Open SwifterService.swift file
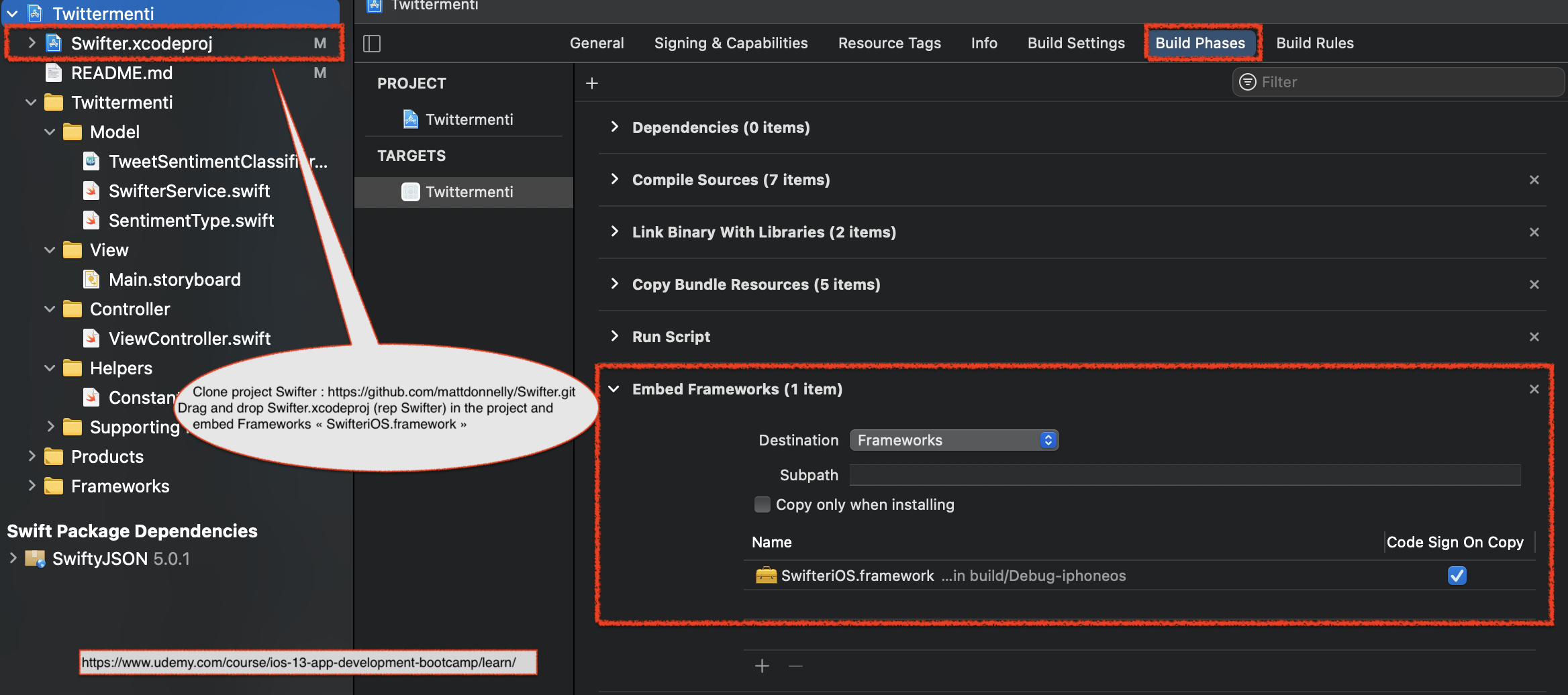The height and width of the screenshot is (695, 1568). coord(178,191)
